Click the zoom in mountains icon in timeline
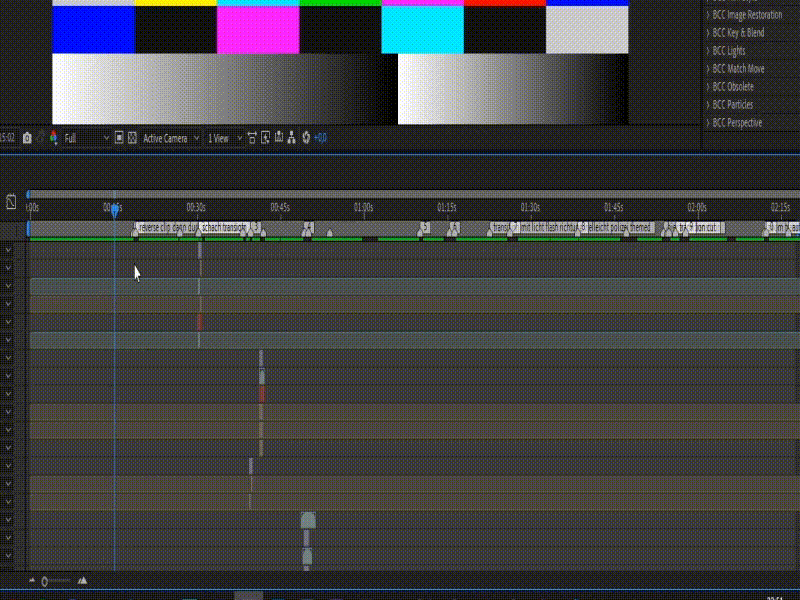 [x=82, y=581]
